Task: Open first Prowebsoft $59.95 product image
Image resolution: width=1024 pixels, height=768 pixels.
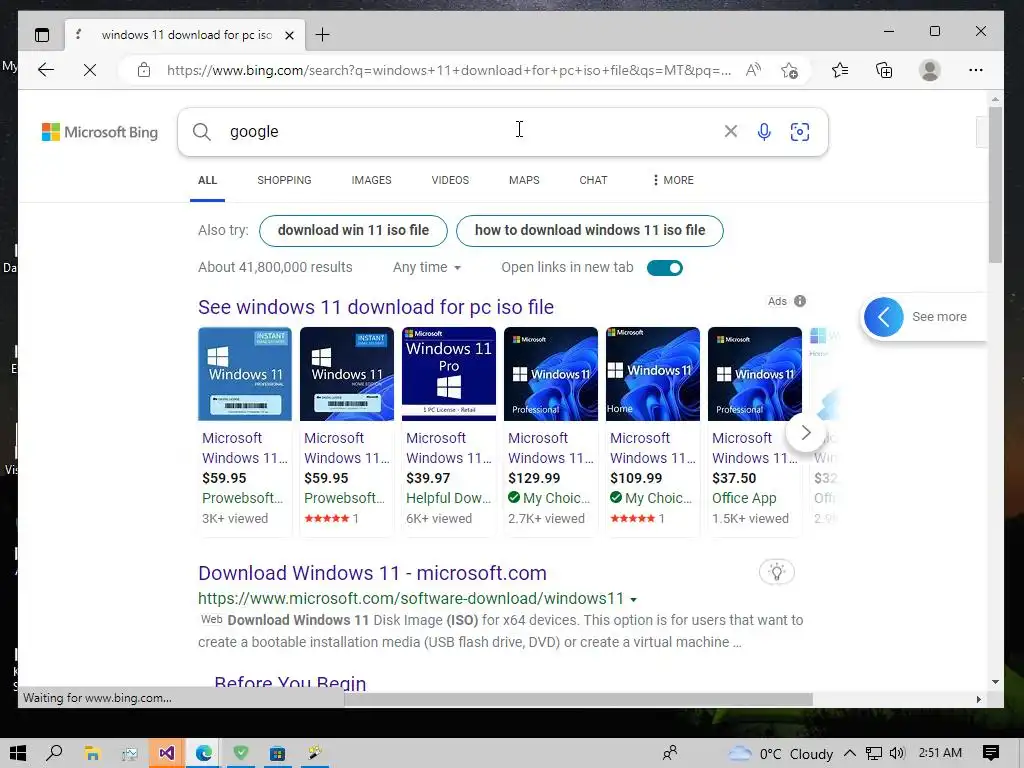Action: (x=245, y=374)
